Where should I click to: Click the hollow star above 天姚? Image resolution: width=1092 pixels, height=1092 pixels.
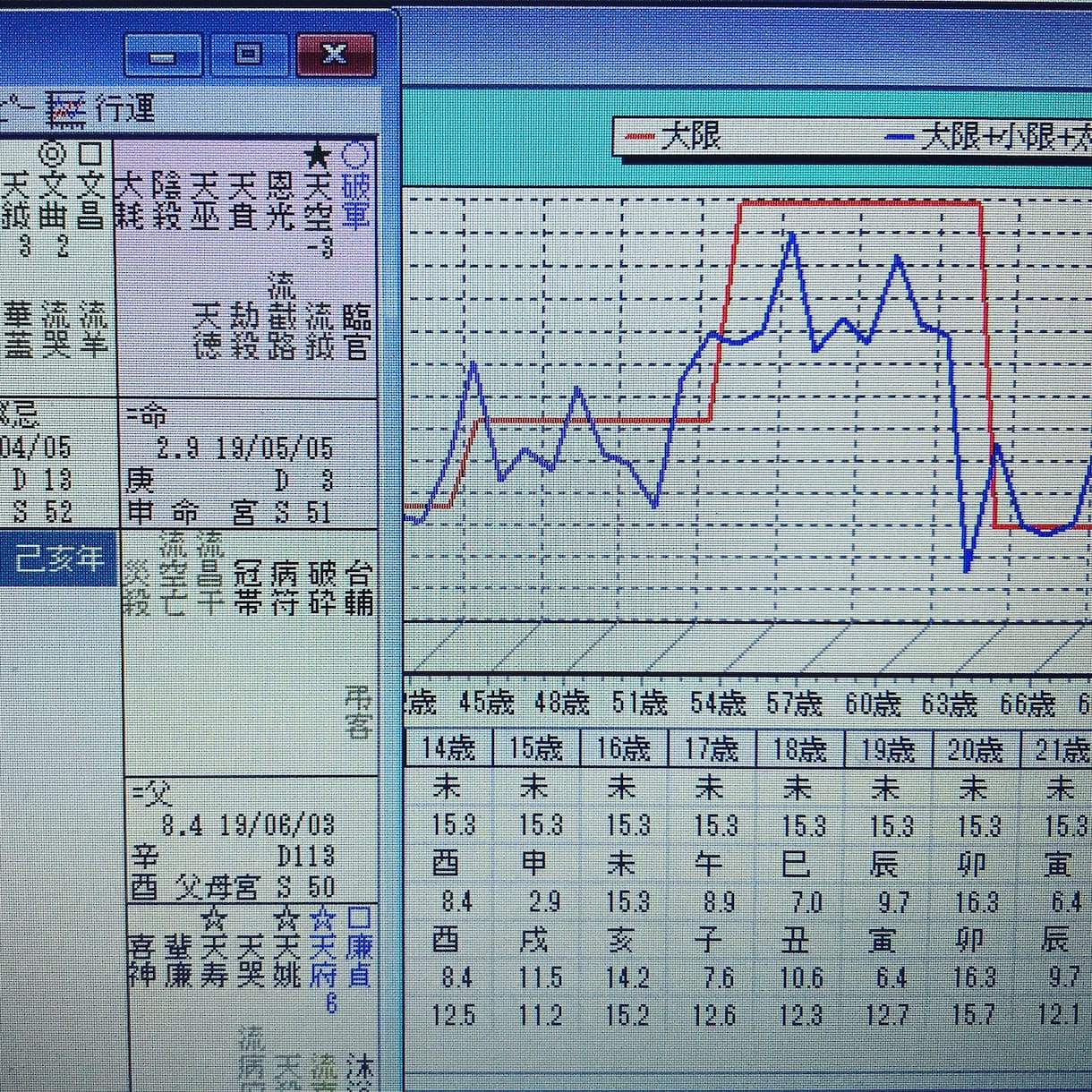coord(286,917)
